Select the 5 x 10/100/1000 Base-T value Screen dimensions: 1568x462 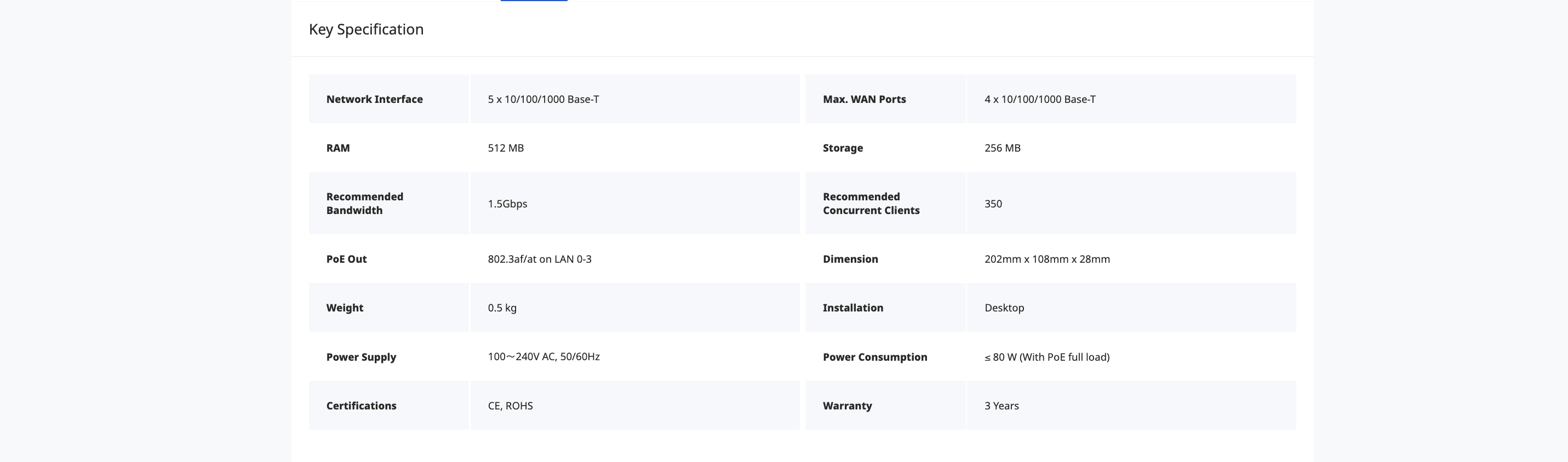click(543, 99)
